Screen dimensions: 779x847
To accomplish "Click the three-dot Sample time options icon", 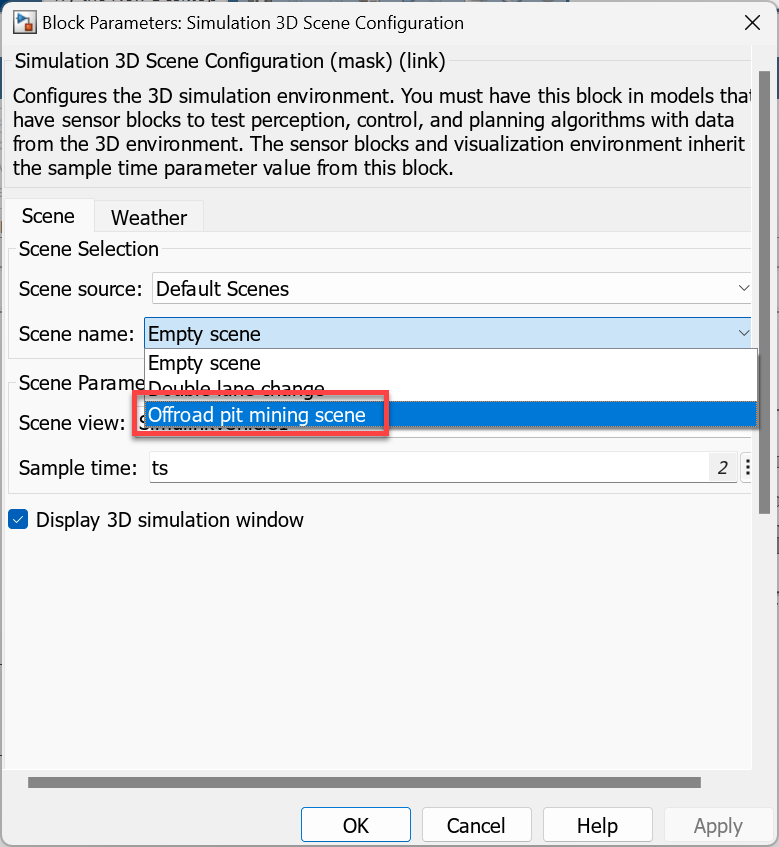I will pos(747,466).
